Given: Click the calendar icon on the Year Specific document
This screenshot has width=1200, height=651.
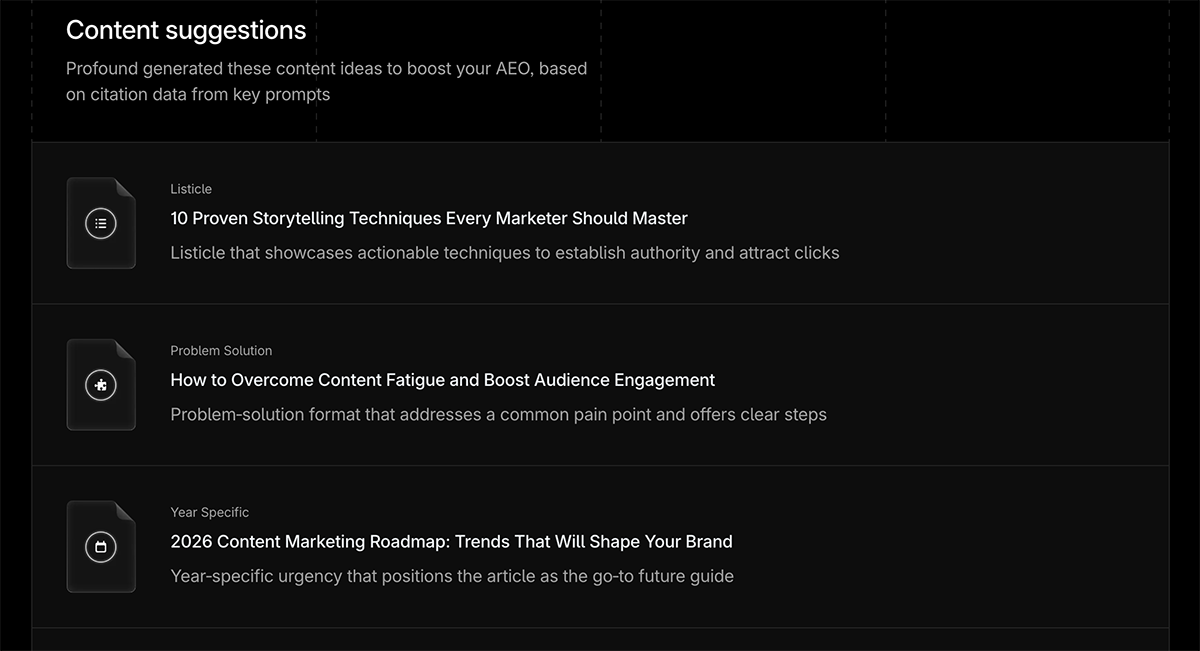Looking at the screenshot, I should pyautogui.click(x=100, y=546).
